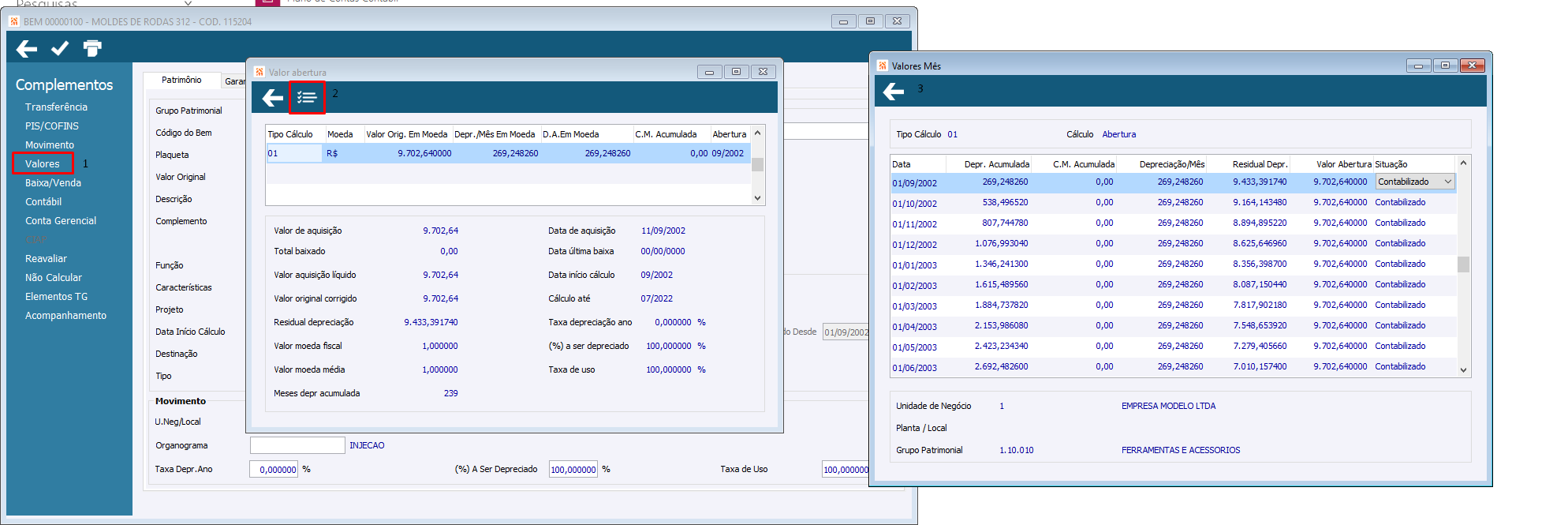Image resolution: width=1568 pixels, height=525 pixels.
Task: Minimize the Valores Mês window
Action: coord(1418,66)
